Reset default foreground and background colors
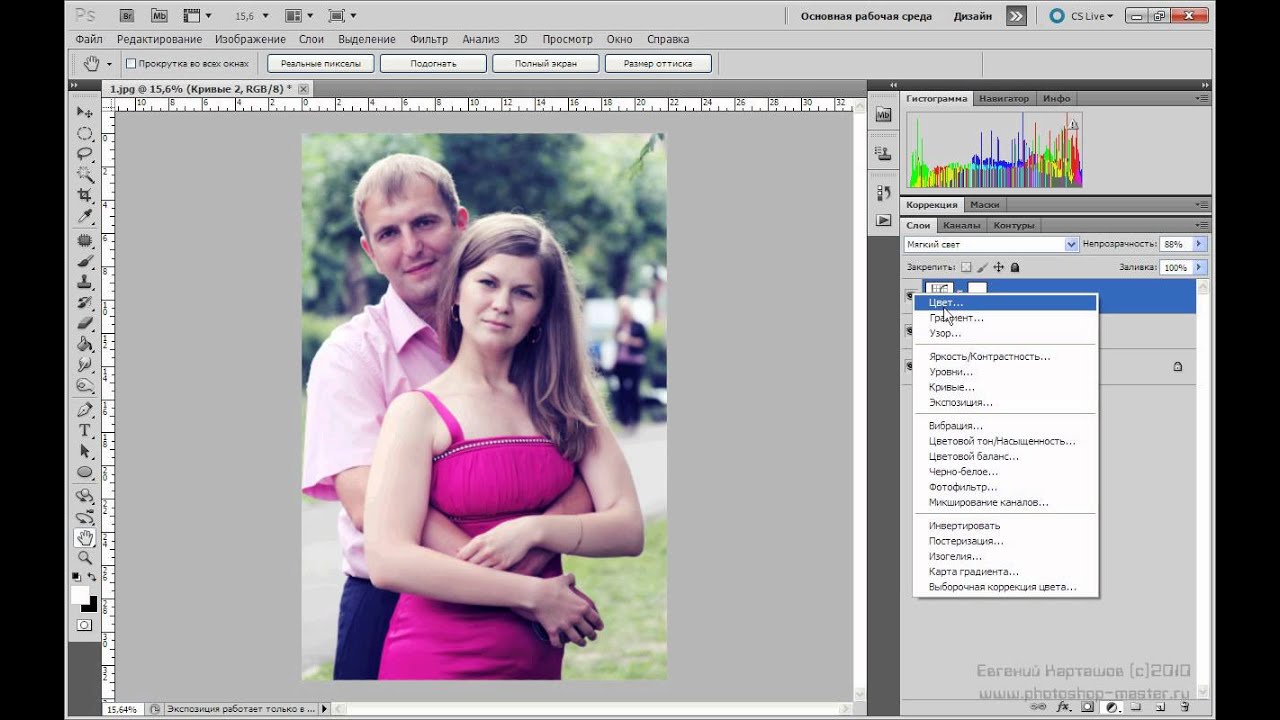The width and height of the screenshot is (1280, 720). point(76,578)
